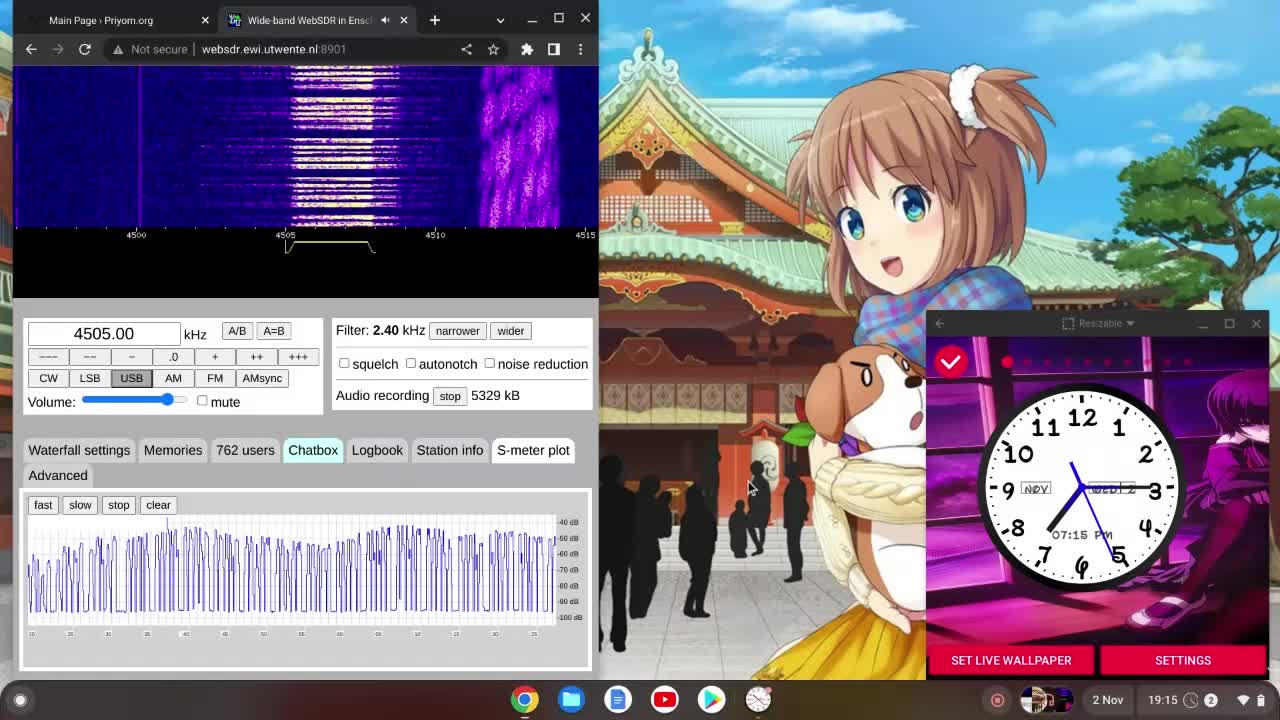Round frequency with the .0 button

[x=173, y=357]
